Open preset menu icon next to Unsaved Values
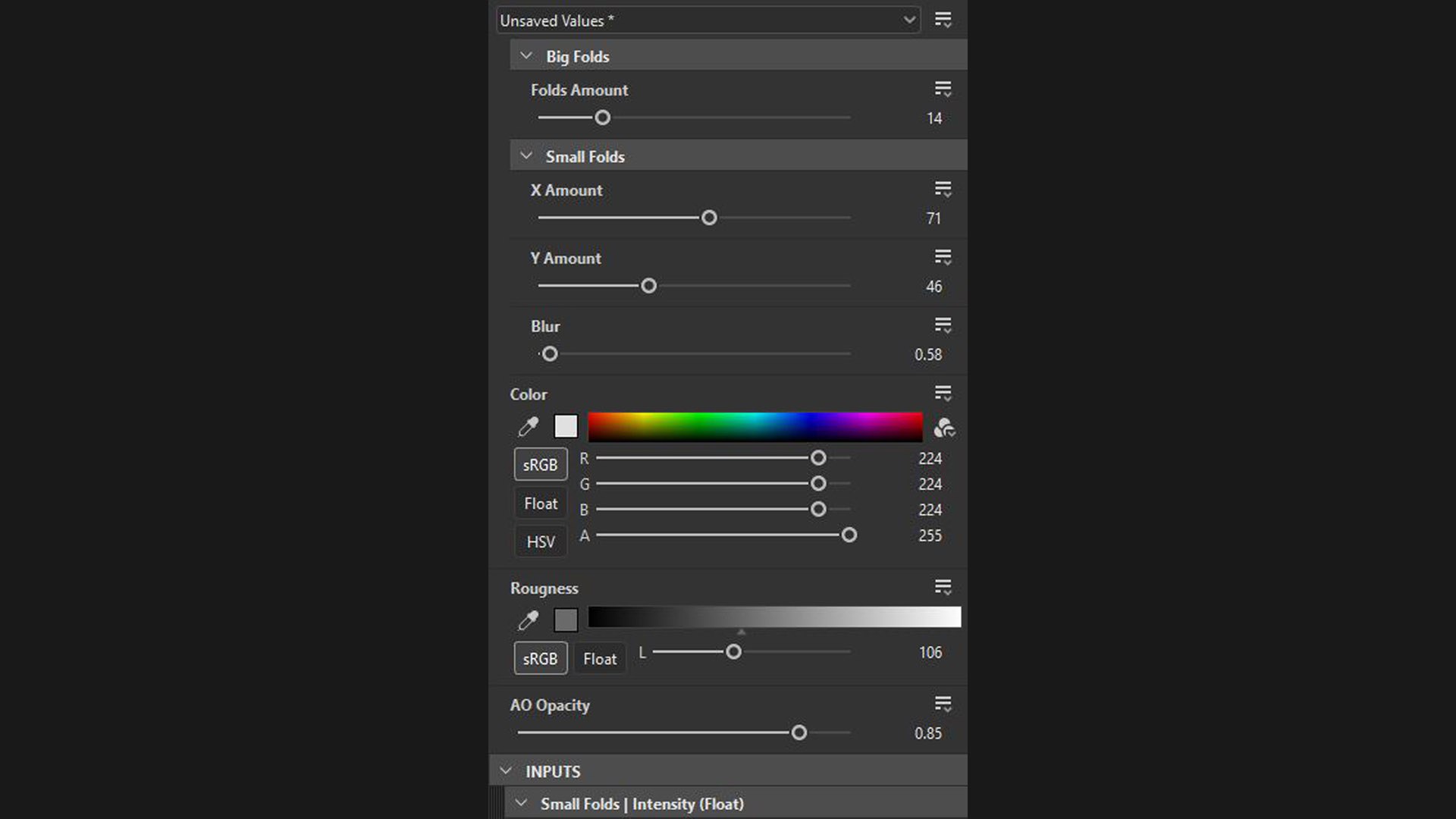 click(943, 20)
